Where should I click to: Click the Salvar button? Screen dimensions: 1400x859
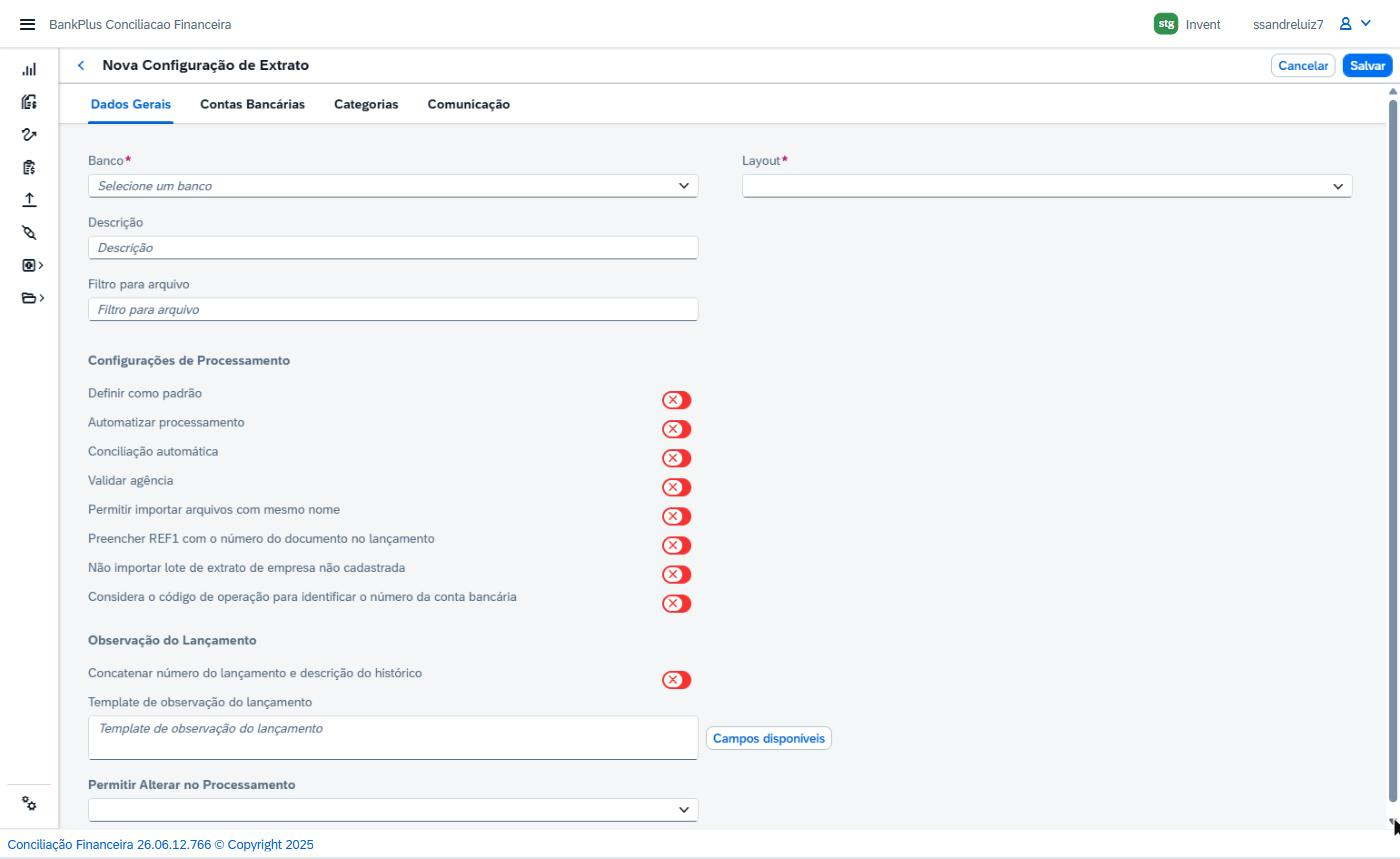(1367, 66)
